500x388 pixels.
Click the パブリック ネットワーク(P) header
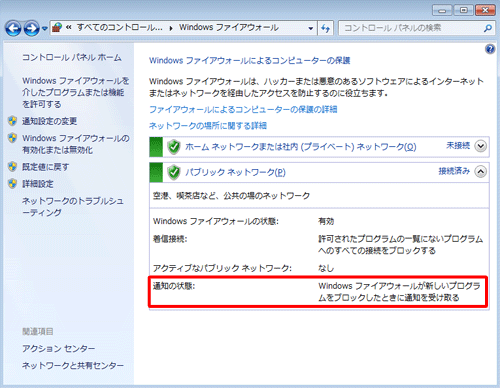tap(235, 172)
